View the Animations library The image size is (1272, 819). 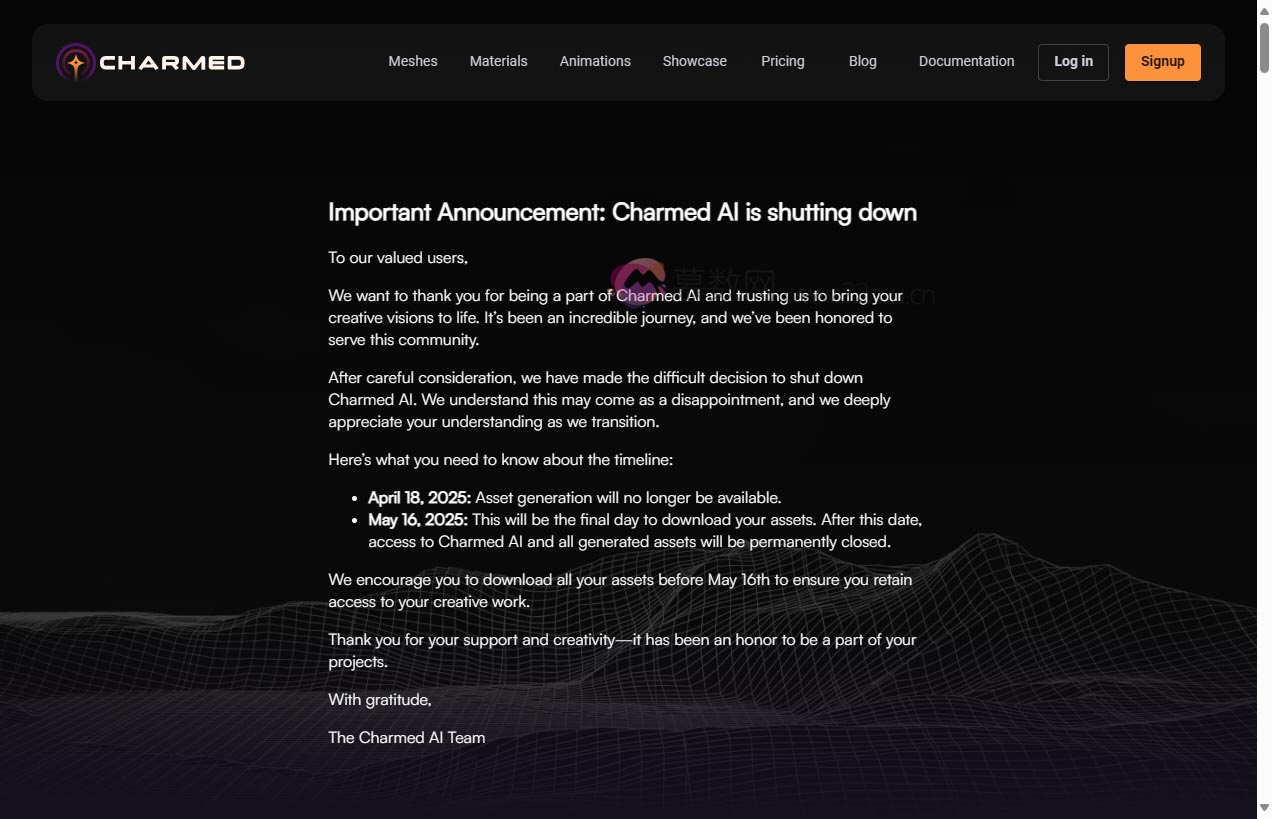click(x=595, y=61)
